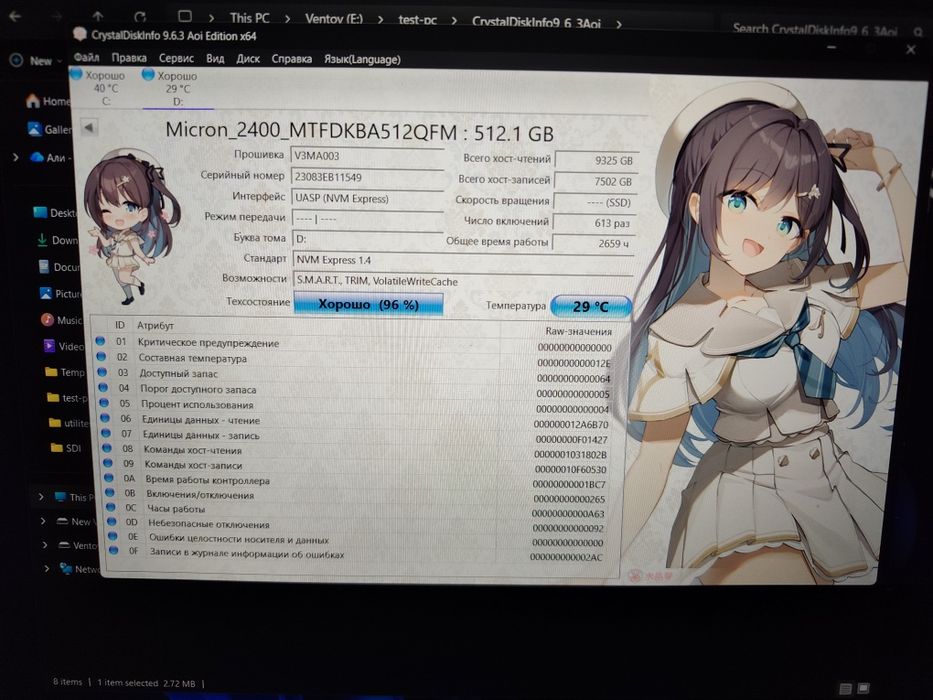
Task: Click the CrystalDiskInfo title bar icon
Action: 80,34
